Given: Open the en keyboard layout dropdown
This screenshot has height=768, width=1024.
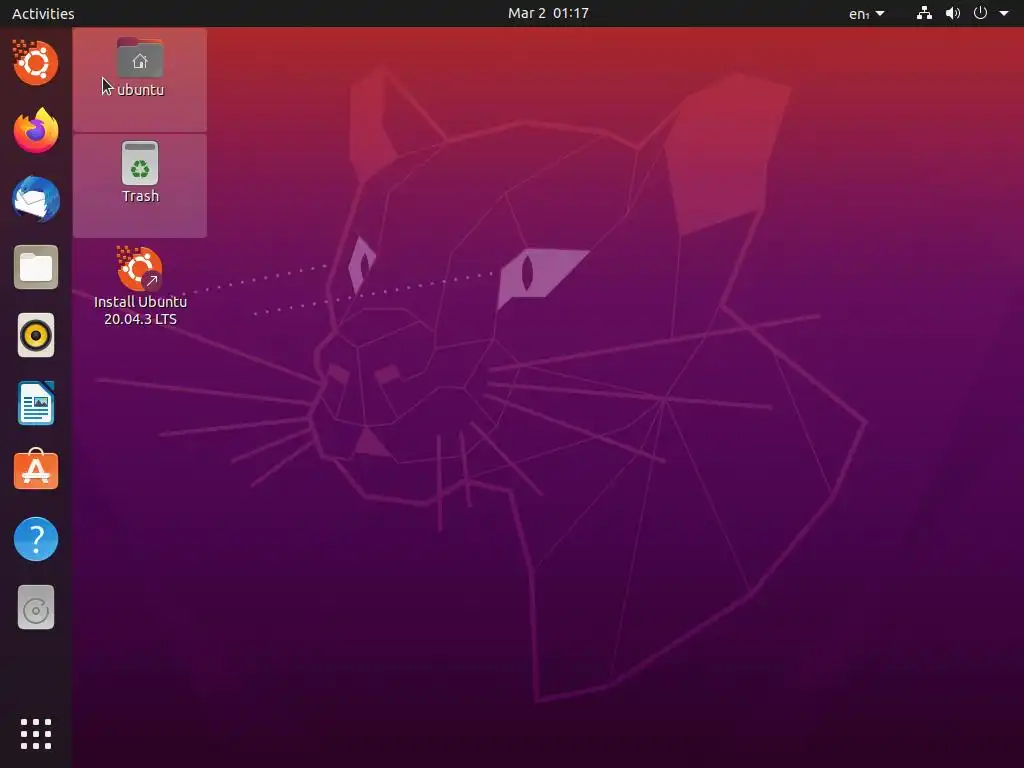Looking at the screenshot, I should 867,13.
